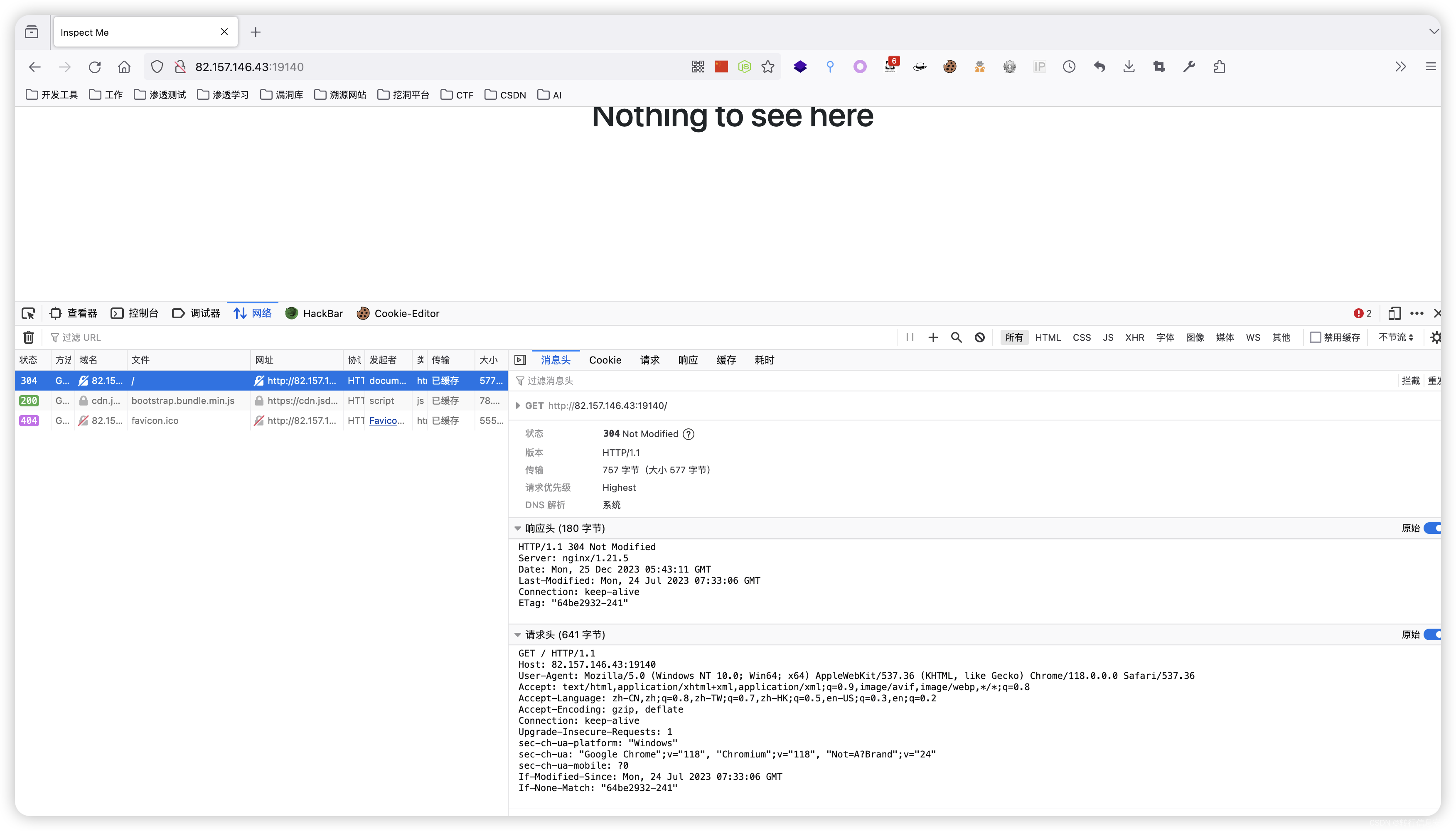1456x831 pixels.
Task: Open the 开发工具 bookmarks folder
Action: (x=52, y=95)
